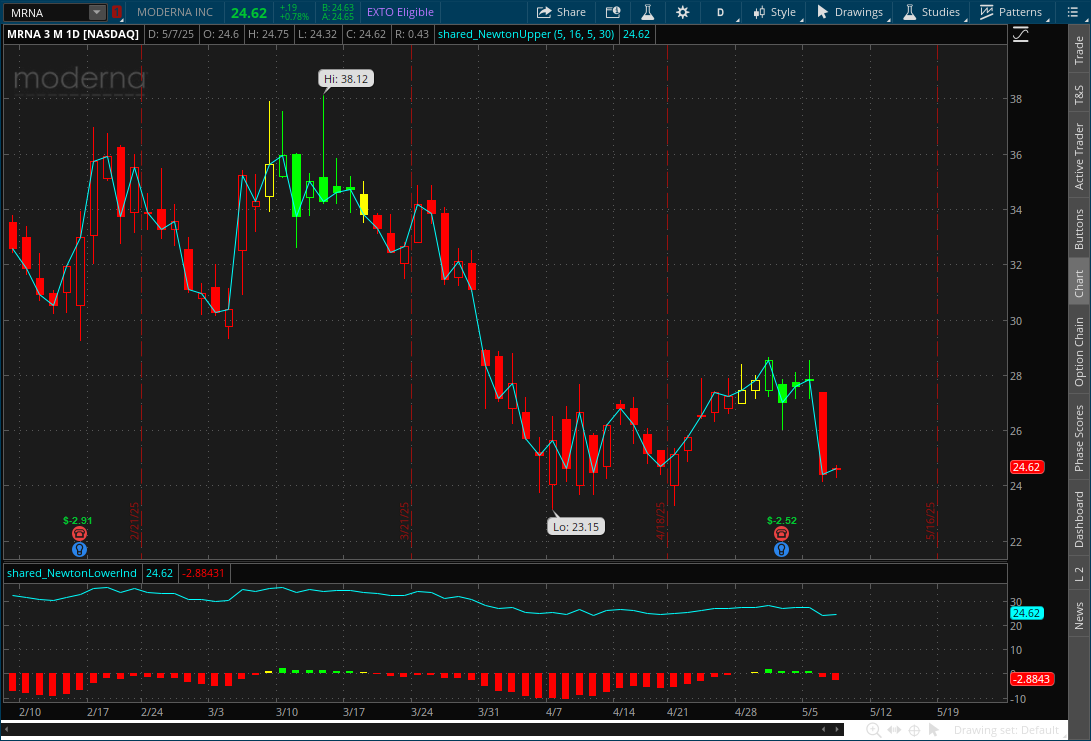Click the red 24.62 last price axis label
The width and height of the screenshot is (1091, 741).
[x=1026, y=468]
